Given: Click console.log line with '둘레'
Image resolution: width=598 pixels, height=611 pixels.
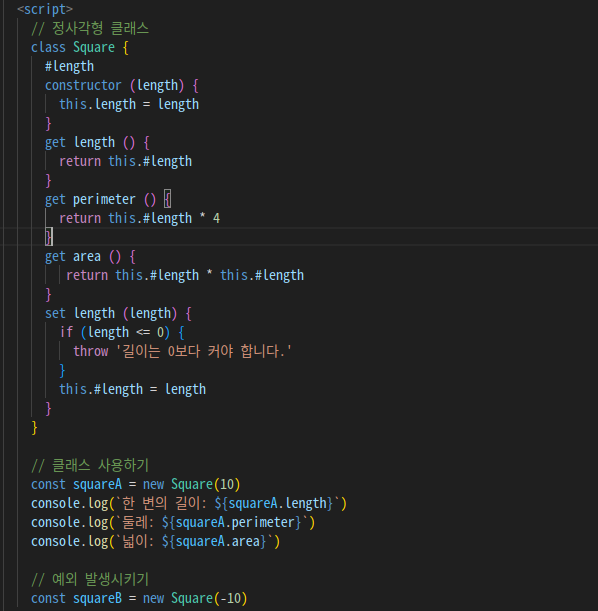Looking at the screenshot, I should (173, 523).
